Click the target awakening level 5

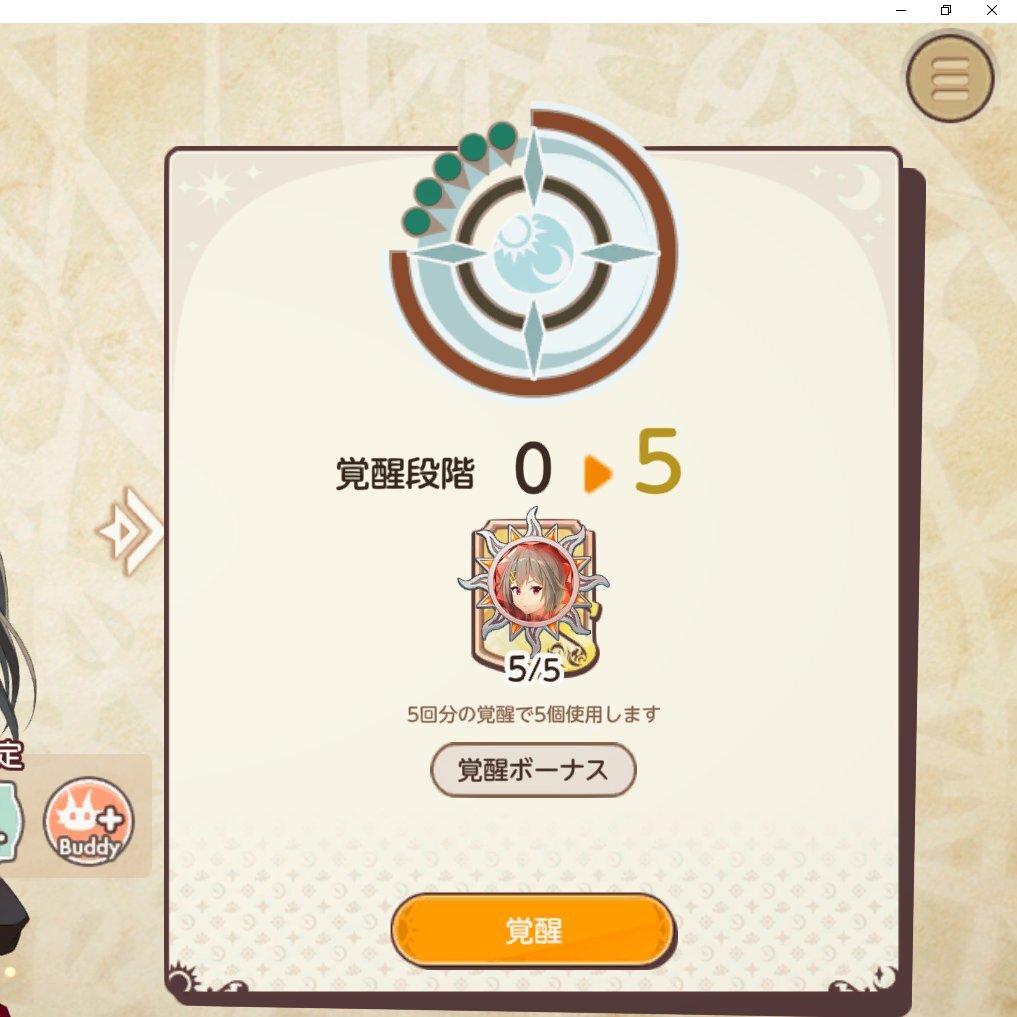tap(658, 461)
